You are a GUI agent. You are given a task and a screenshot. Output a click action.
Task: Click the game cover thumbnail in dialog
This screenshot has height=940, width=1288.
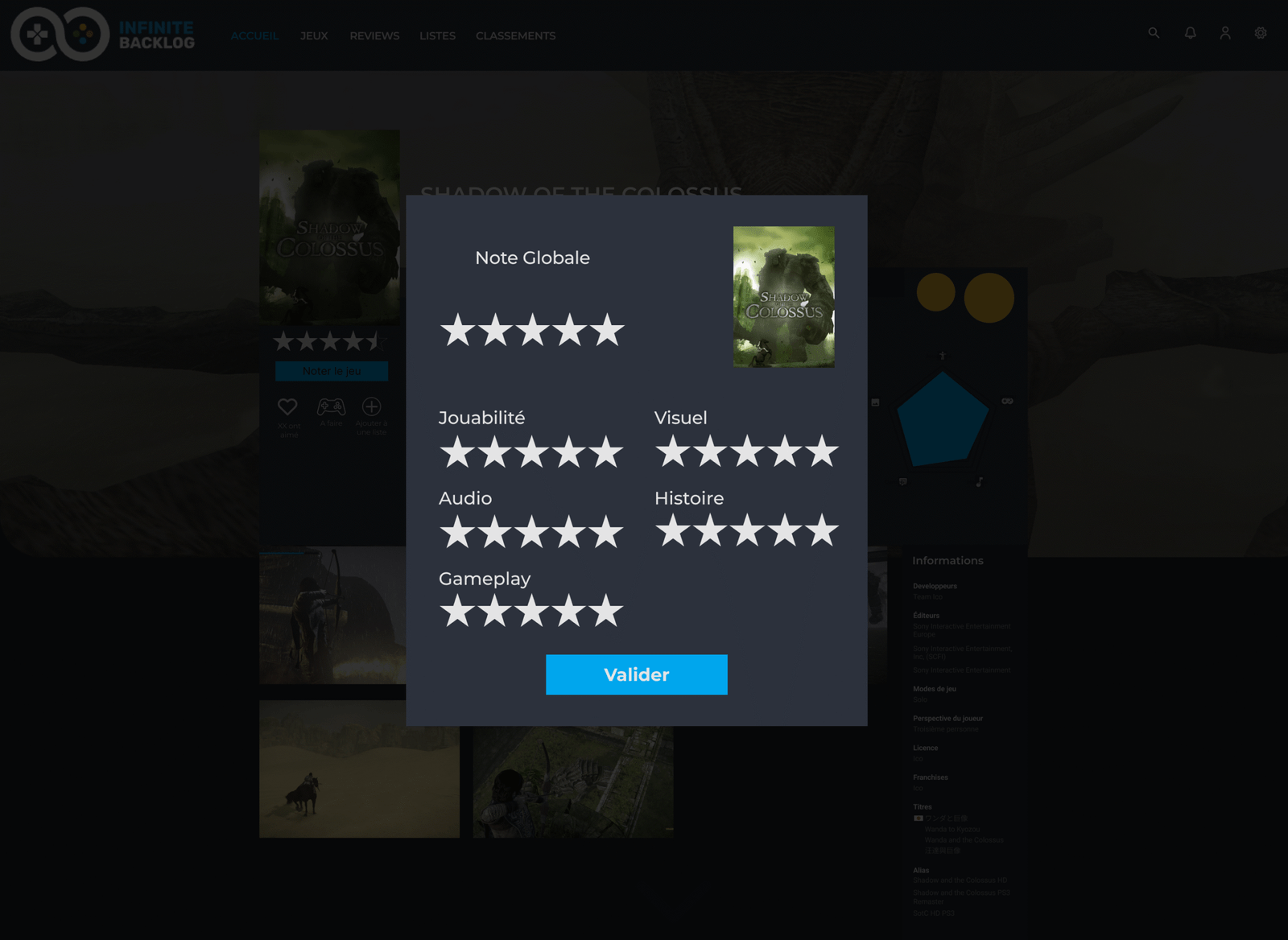point(783,297)
